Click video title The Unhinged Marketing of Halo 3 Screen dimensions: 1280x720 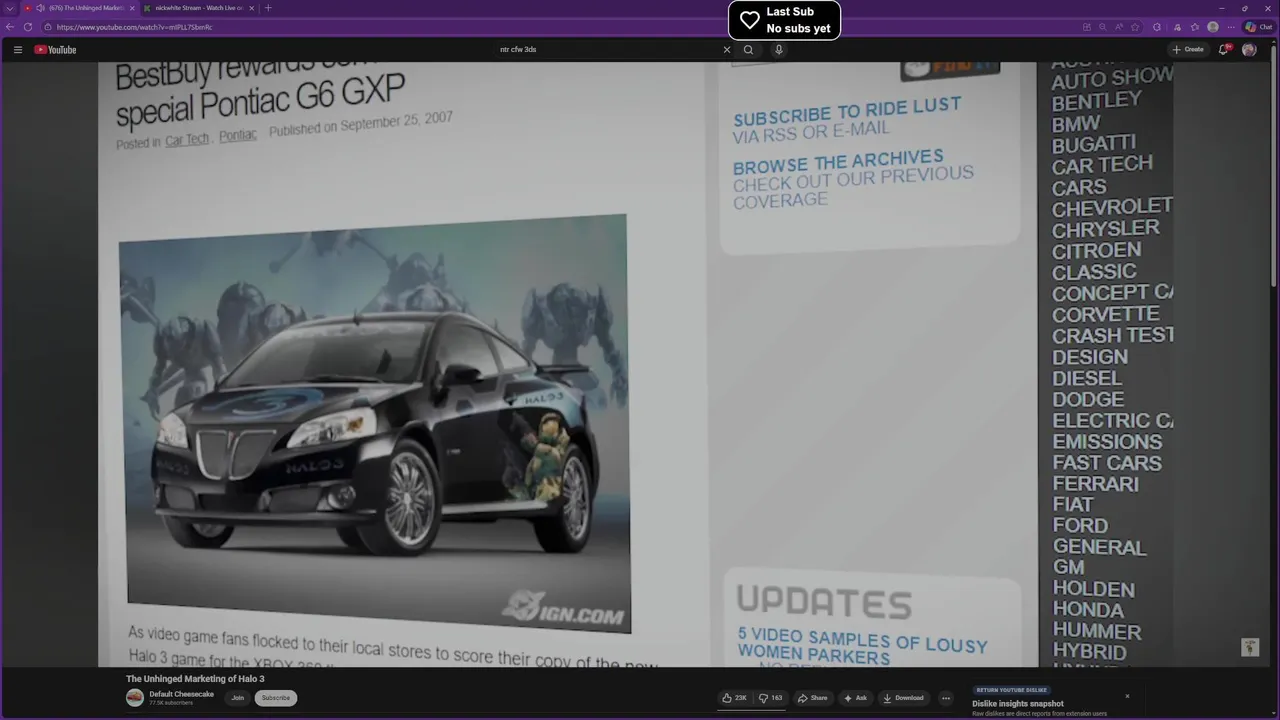pyautogui.click(x=195, y=679)
